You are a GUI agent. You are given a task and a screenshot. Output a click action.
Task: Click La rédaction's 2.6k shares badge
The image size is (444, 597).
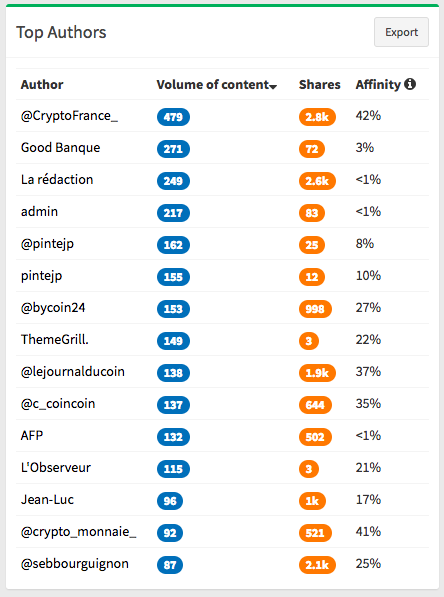pyautogui.click(x=317, y=180)
